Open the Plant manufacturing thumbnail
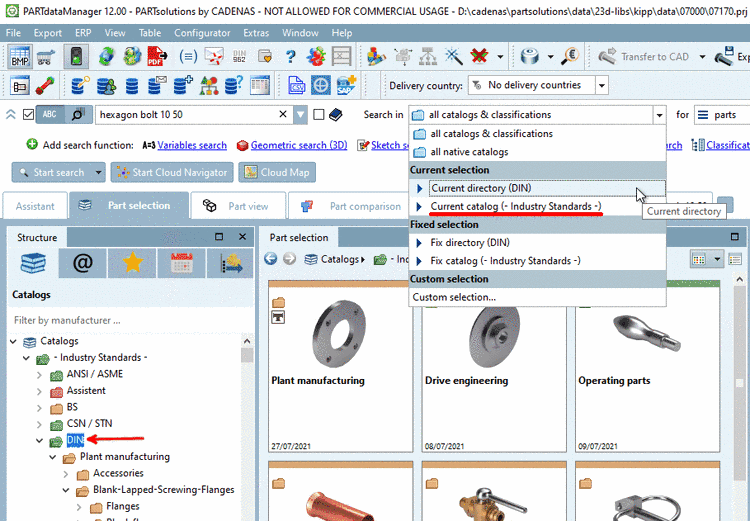 340,366
